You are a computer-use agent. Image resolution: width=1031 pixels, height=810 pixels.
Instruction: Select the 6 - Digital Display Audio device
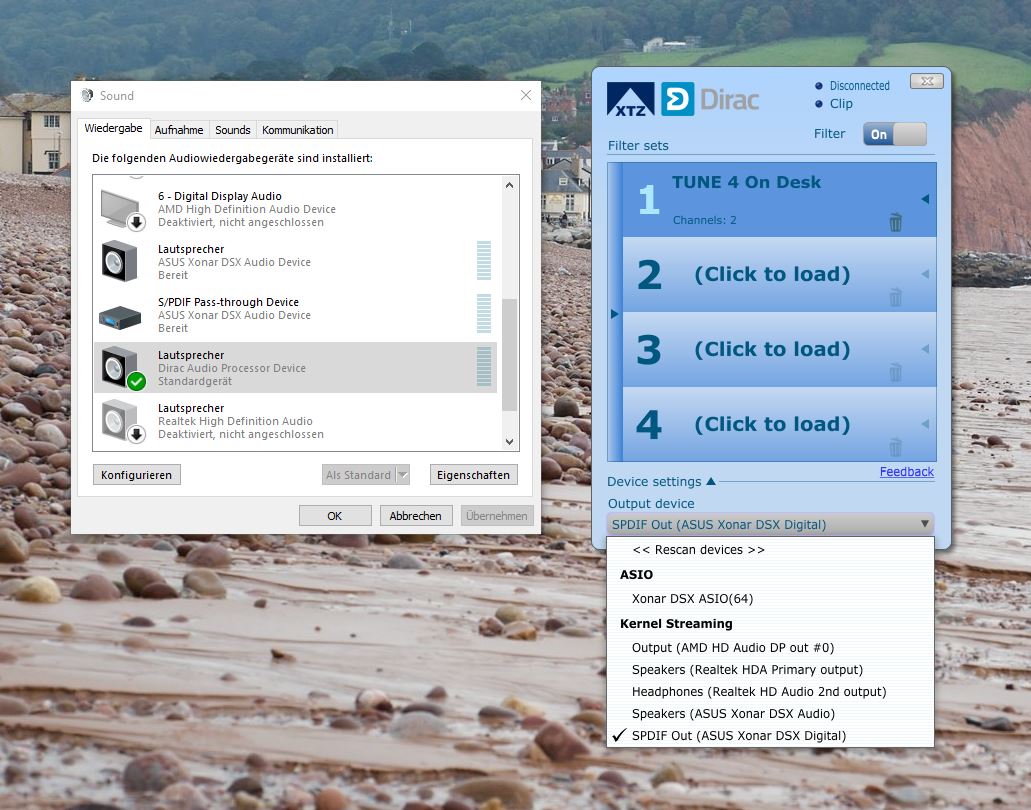pos(295,209)
